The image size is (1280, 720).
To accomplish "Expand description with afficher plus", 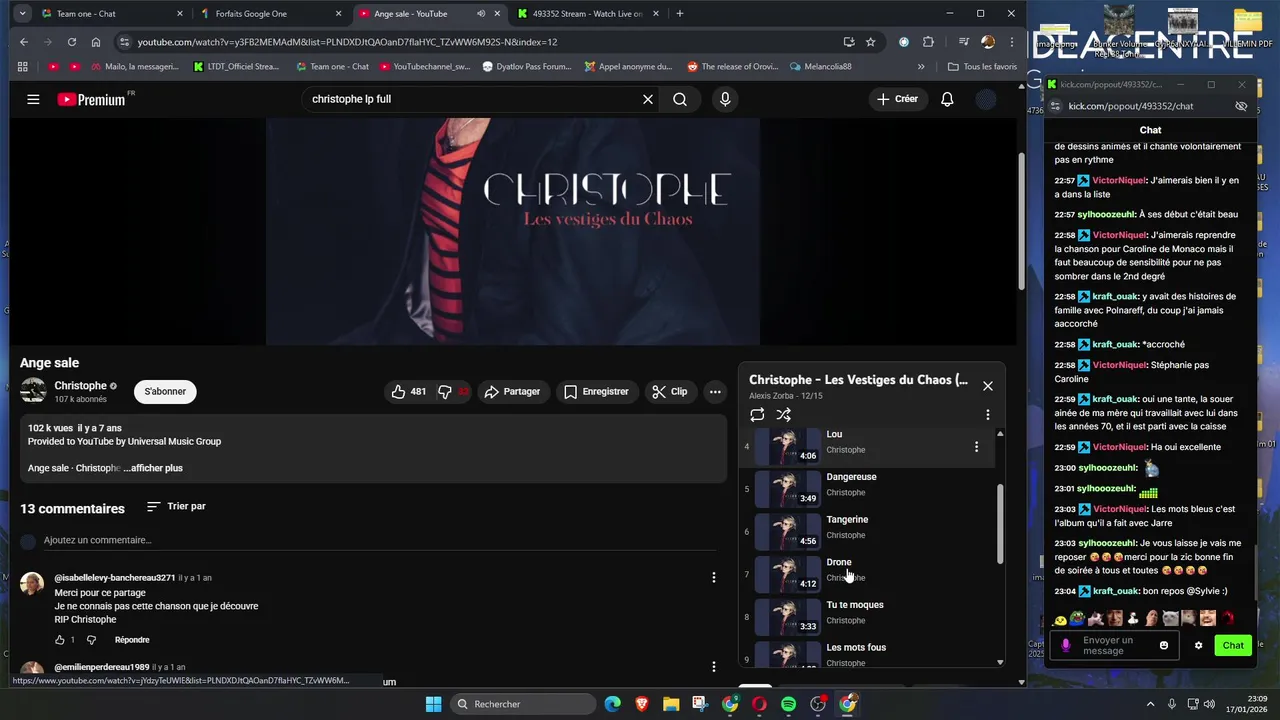I will pyautogui.click(x=153, y=468).
